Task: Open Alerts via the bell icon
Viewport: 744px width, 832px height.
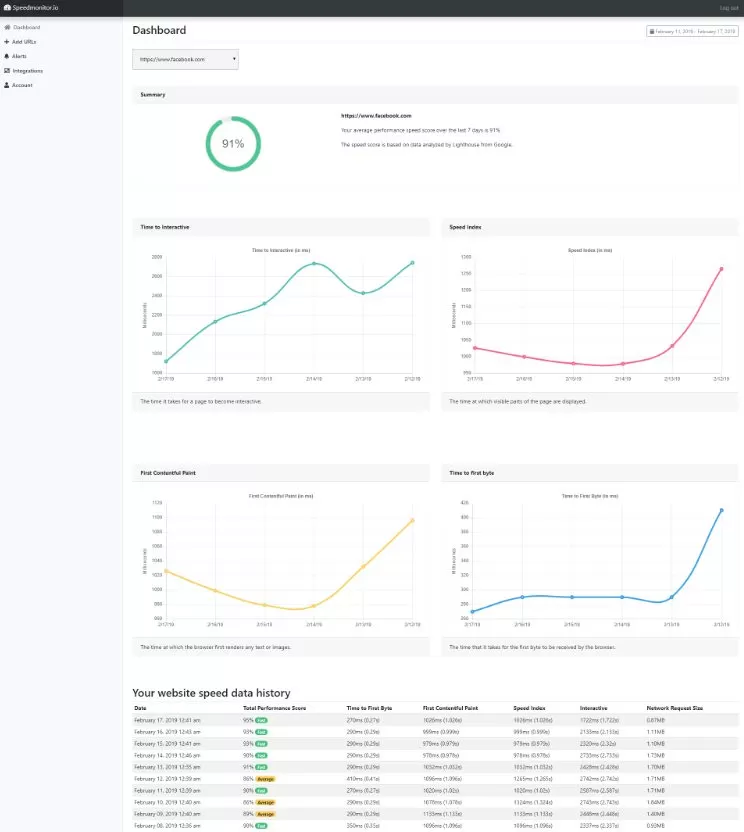Action: coord(7,56)
